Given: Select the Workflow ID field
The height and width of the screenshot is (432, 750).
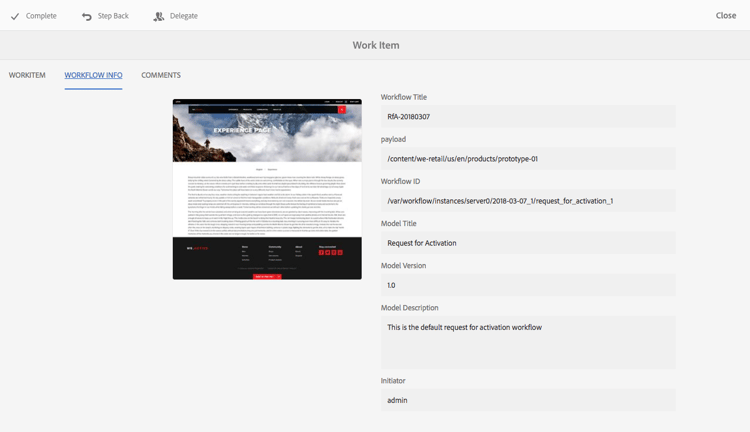Looking at the screenshot, I should pyautogui.click(x=528, y=200).
